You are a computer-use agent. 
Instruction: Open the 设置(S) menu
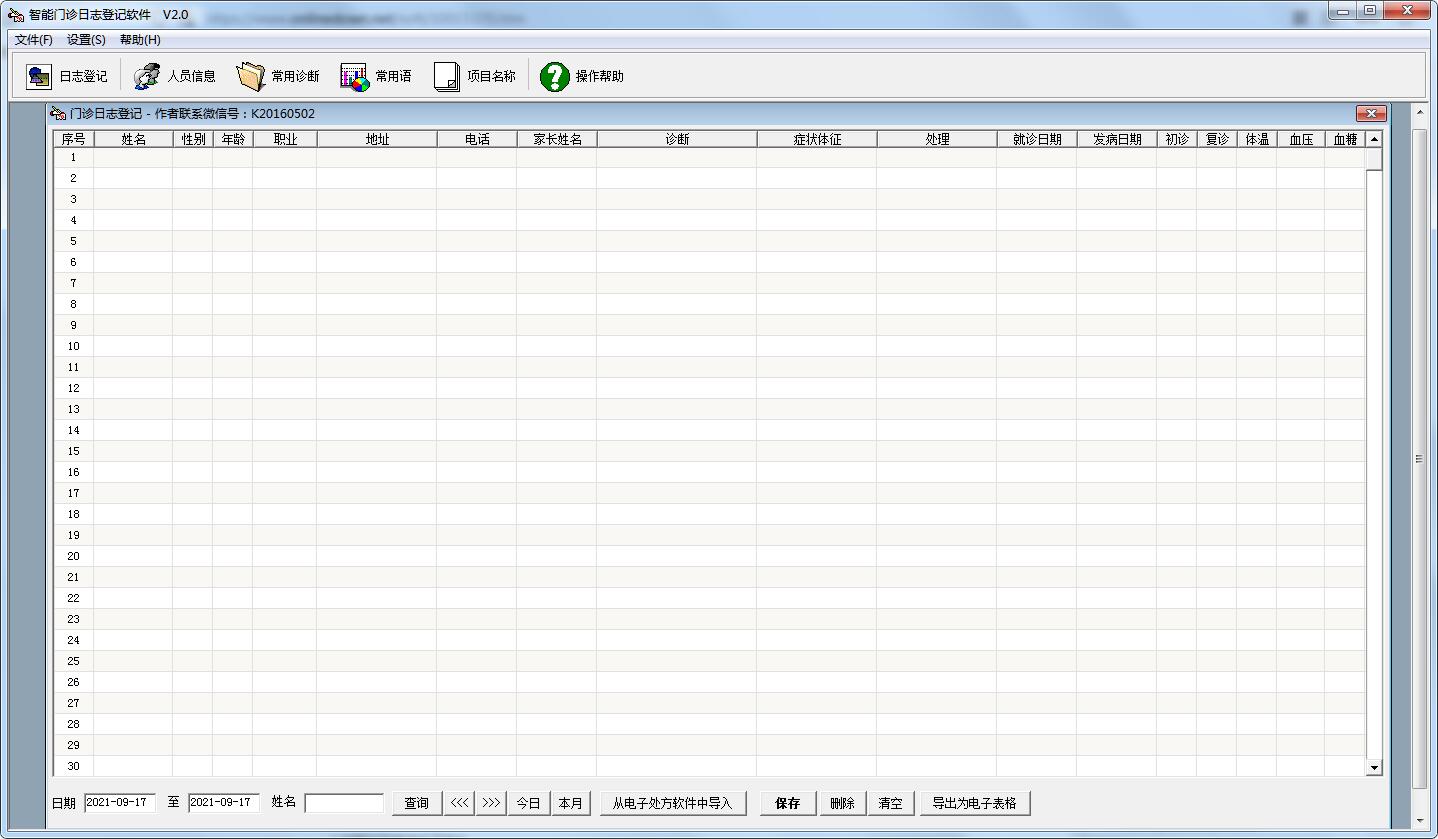pyautogui.click(x=86, y=40)
